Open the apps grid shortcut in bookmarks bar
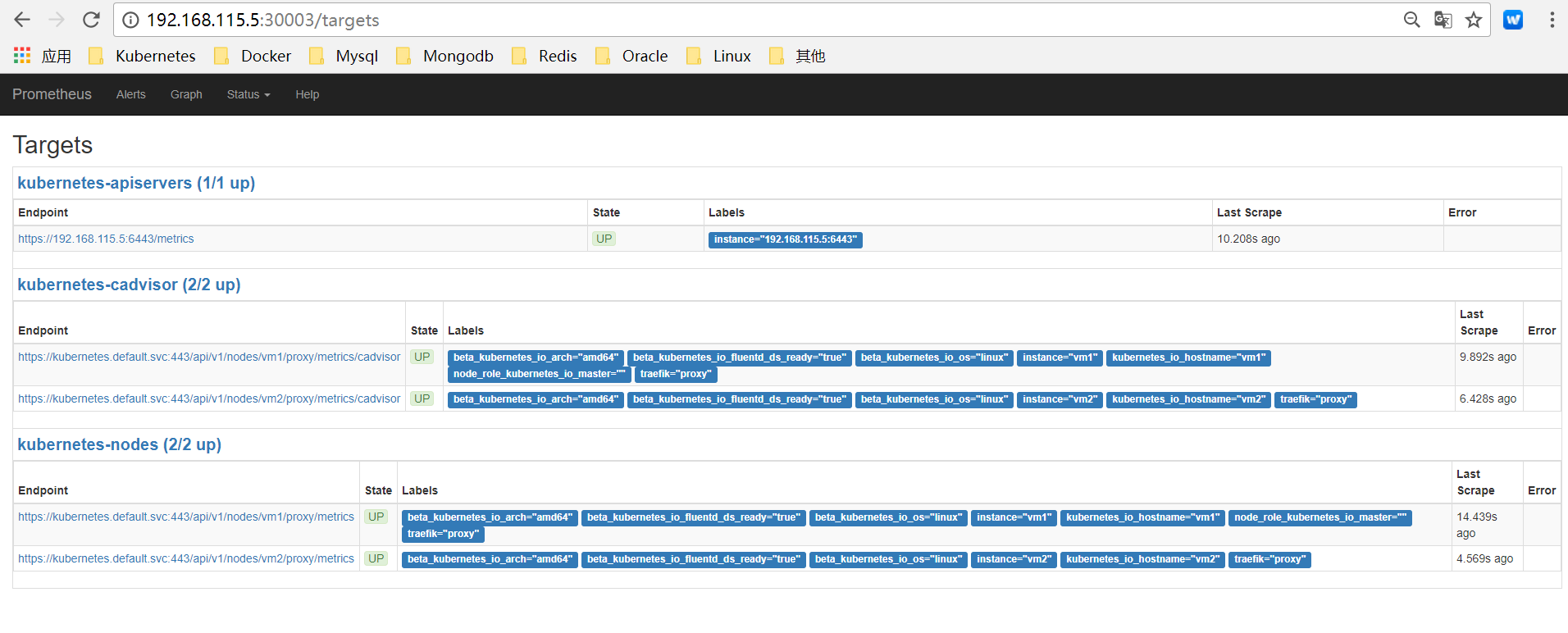The width and height of the screenshot is (1568, 633). [x=42, y=56]
